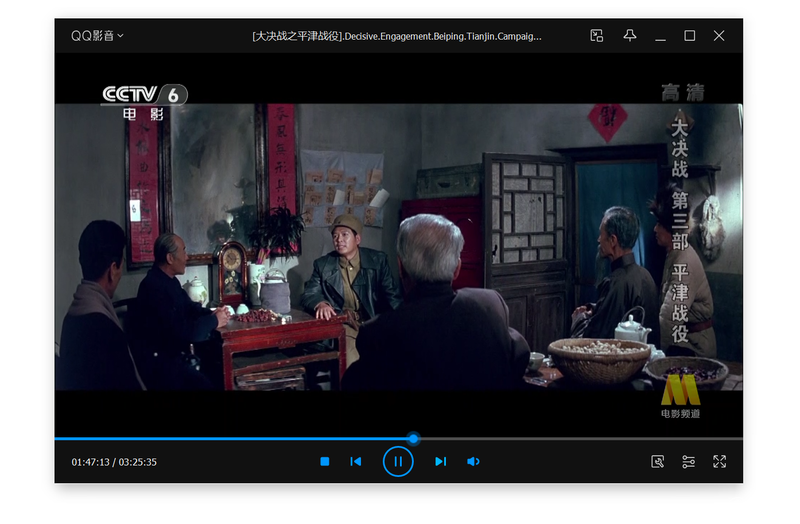Switch to mini mode window icon

coord(597,36)
